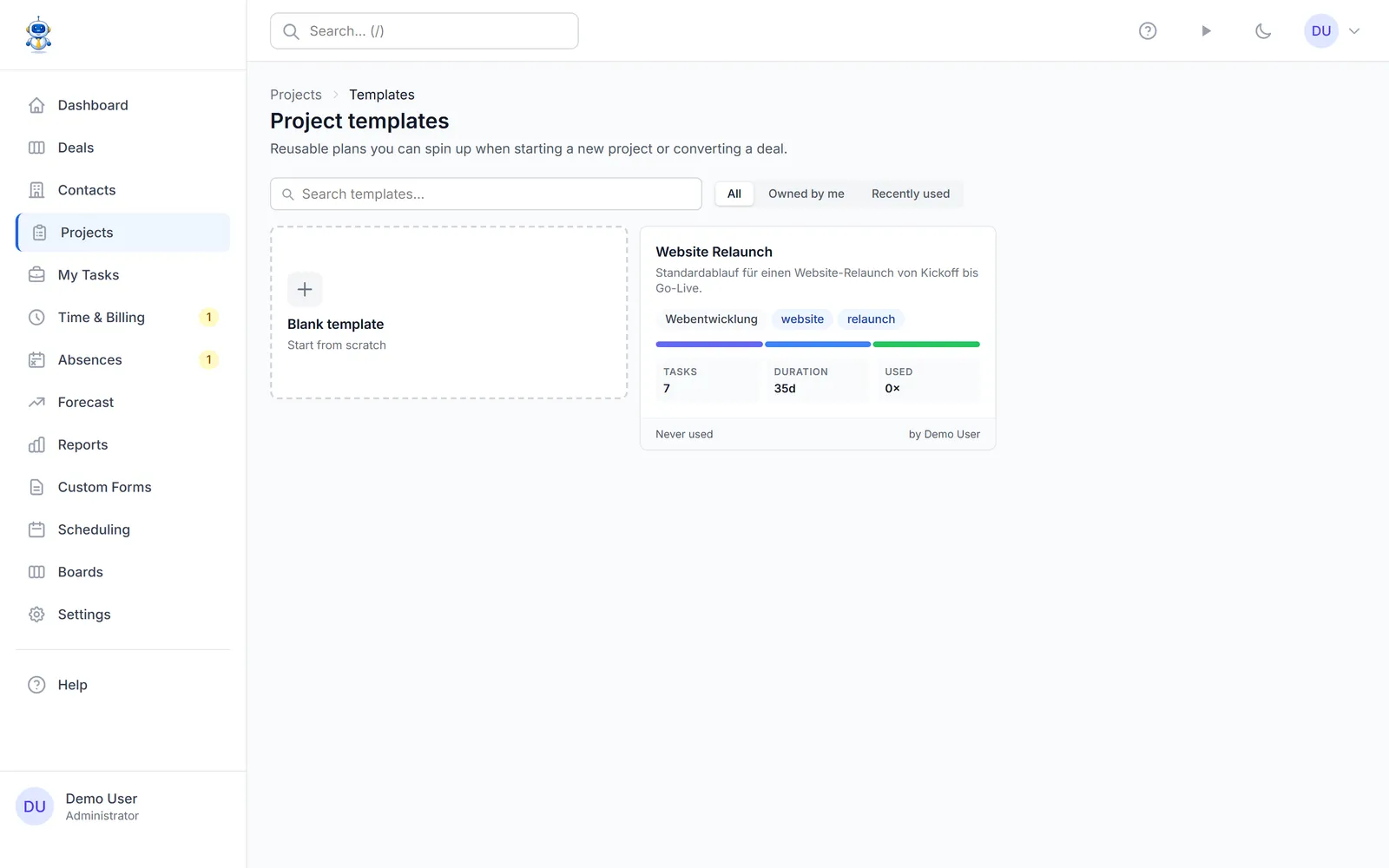Open Help link in sidebar
This screenshot has width=1389, height=868.
coord(123,685)
